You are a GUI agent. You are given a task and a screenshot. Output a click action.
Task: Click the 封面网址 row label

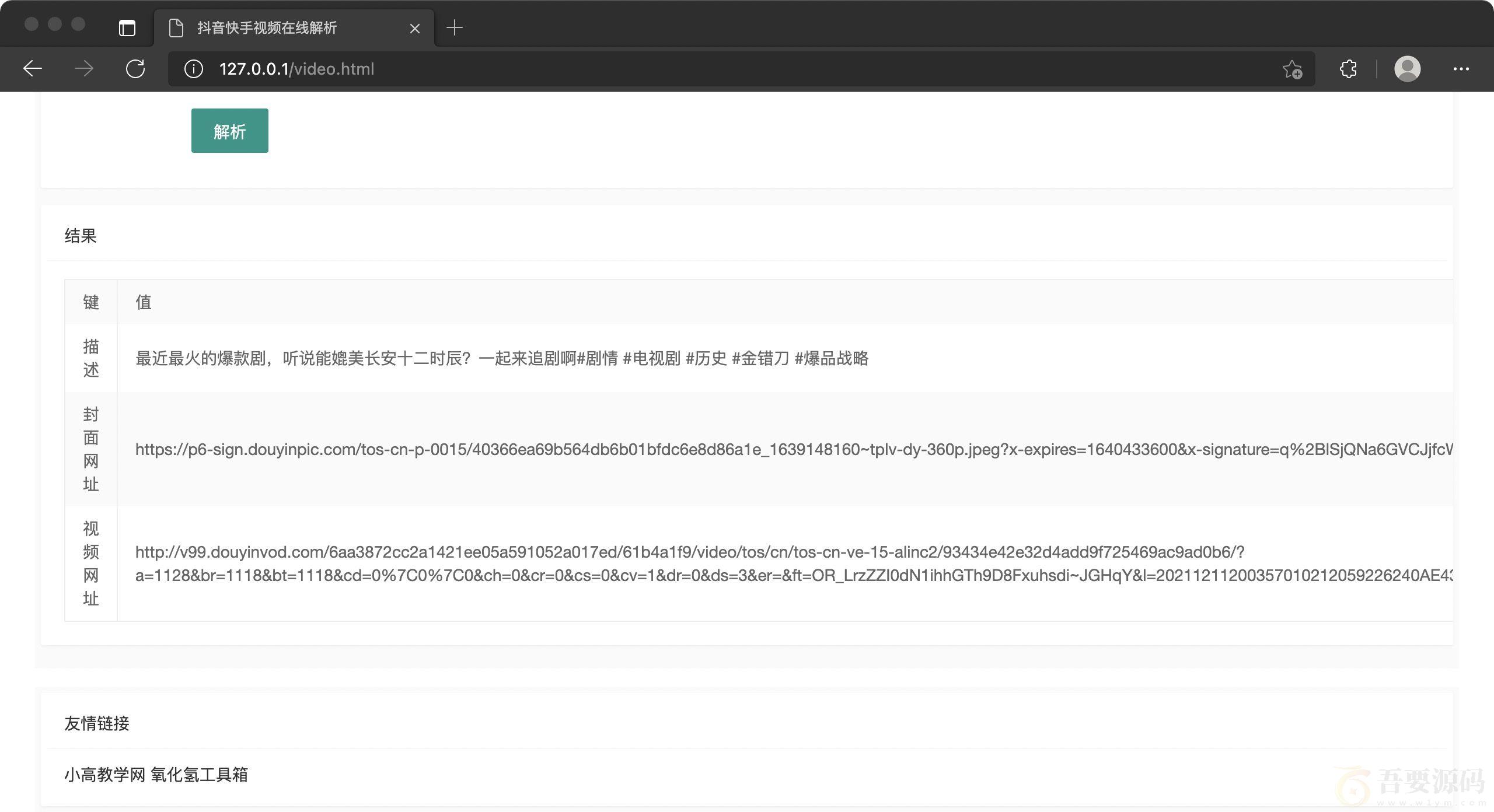point(91,449)
